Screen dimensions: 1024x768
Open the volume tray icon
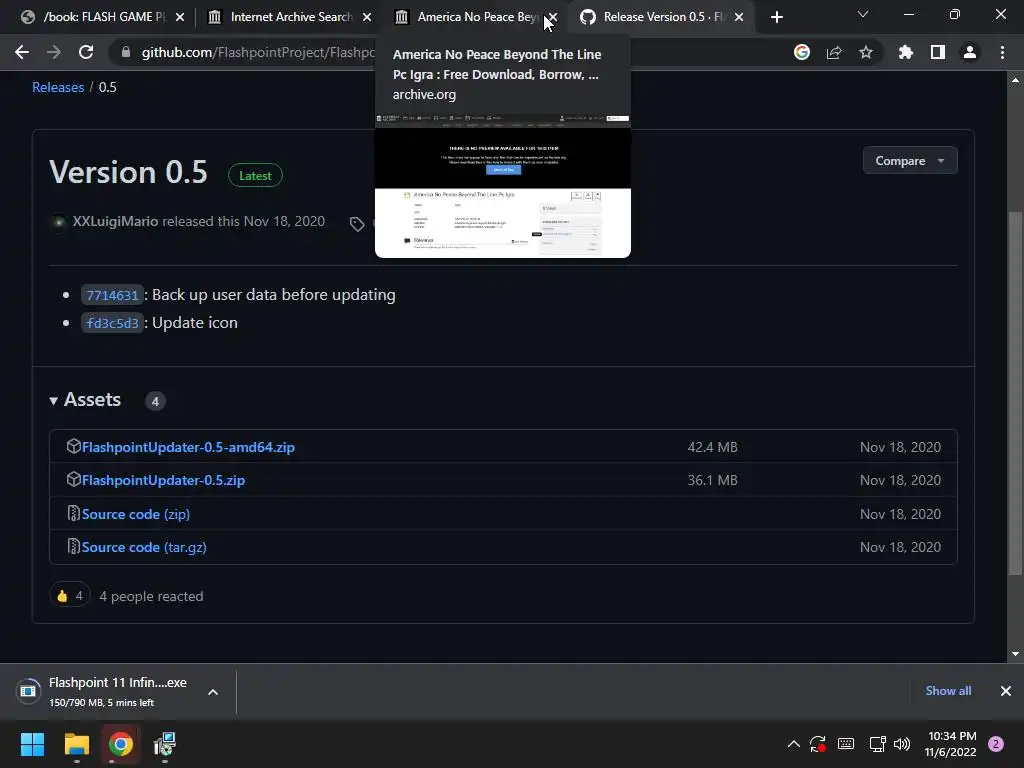(902, 744)
